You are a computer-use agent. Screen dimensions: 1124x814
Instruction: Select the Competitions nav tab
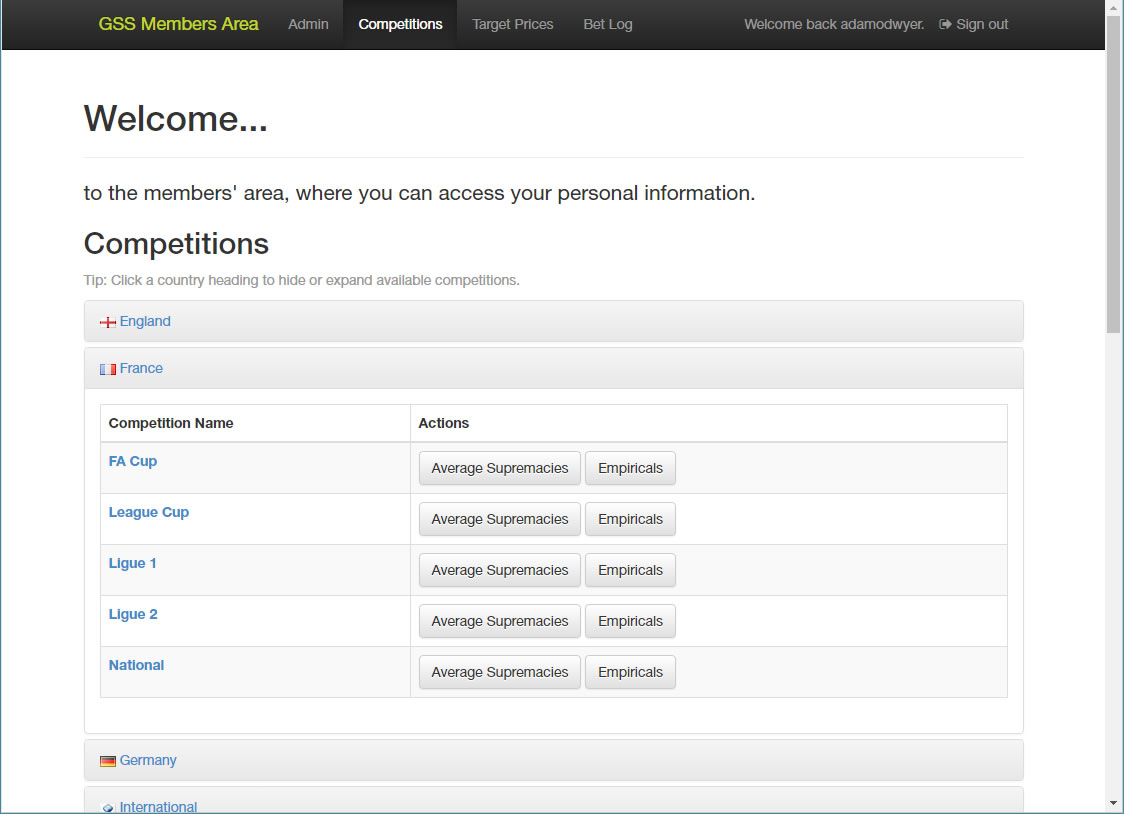400,24
